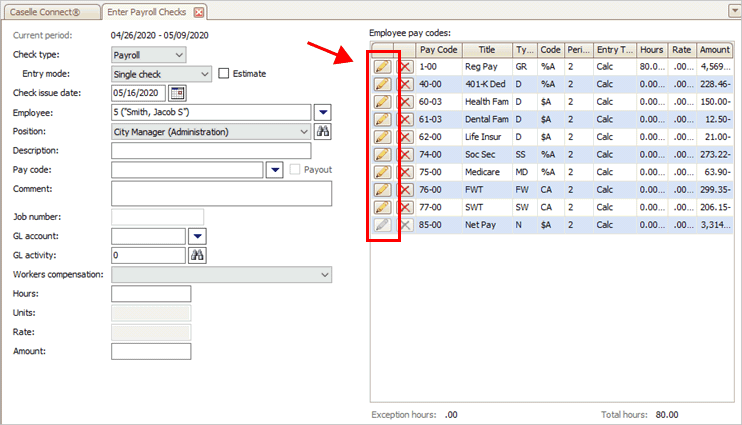Click the Employee input field
Viewport: 742px width, 425px height.
click(211, 112)
